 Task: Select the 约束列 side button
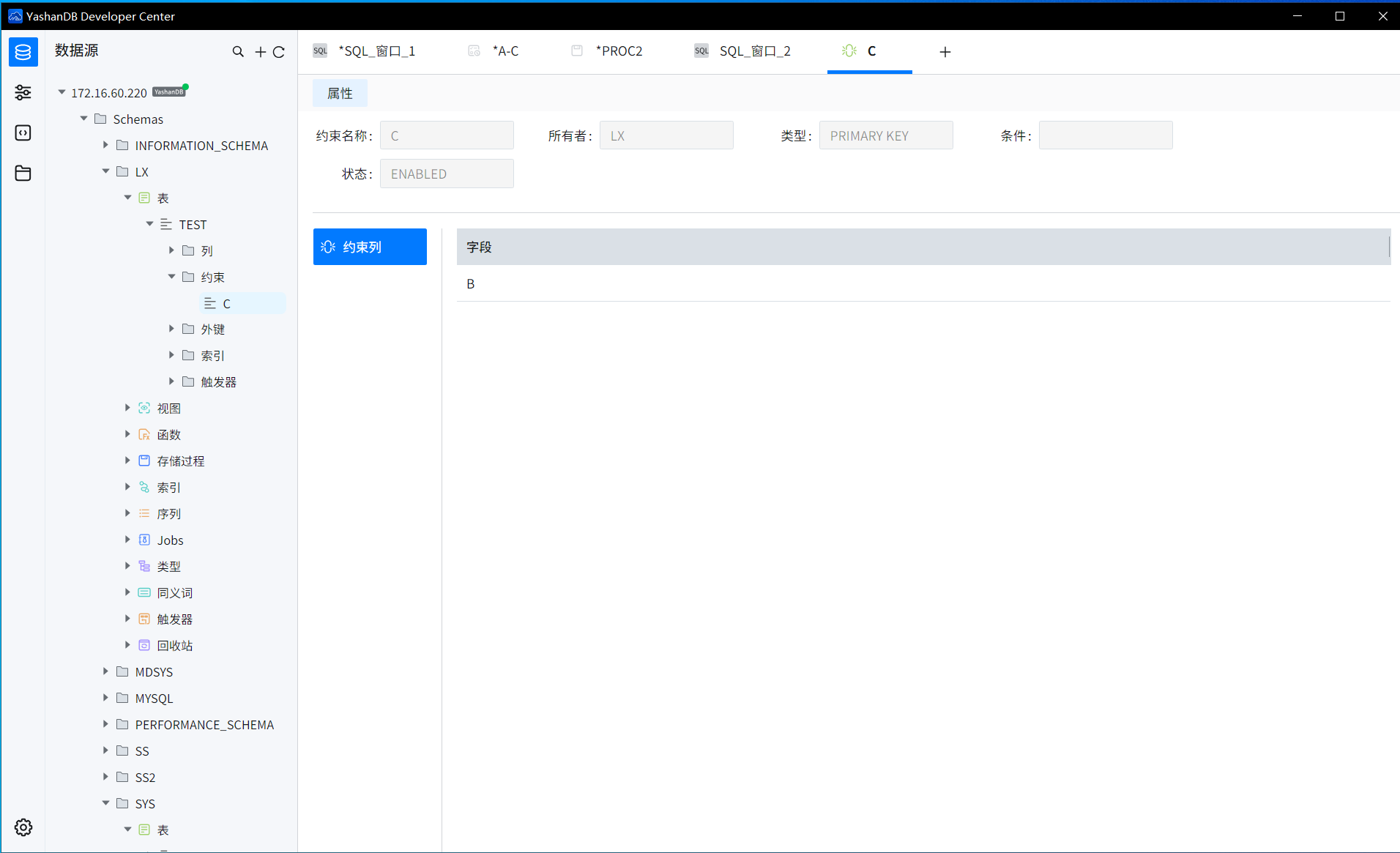(370, 247)
